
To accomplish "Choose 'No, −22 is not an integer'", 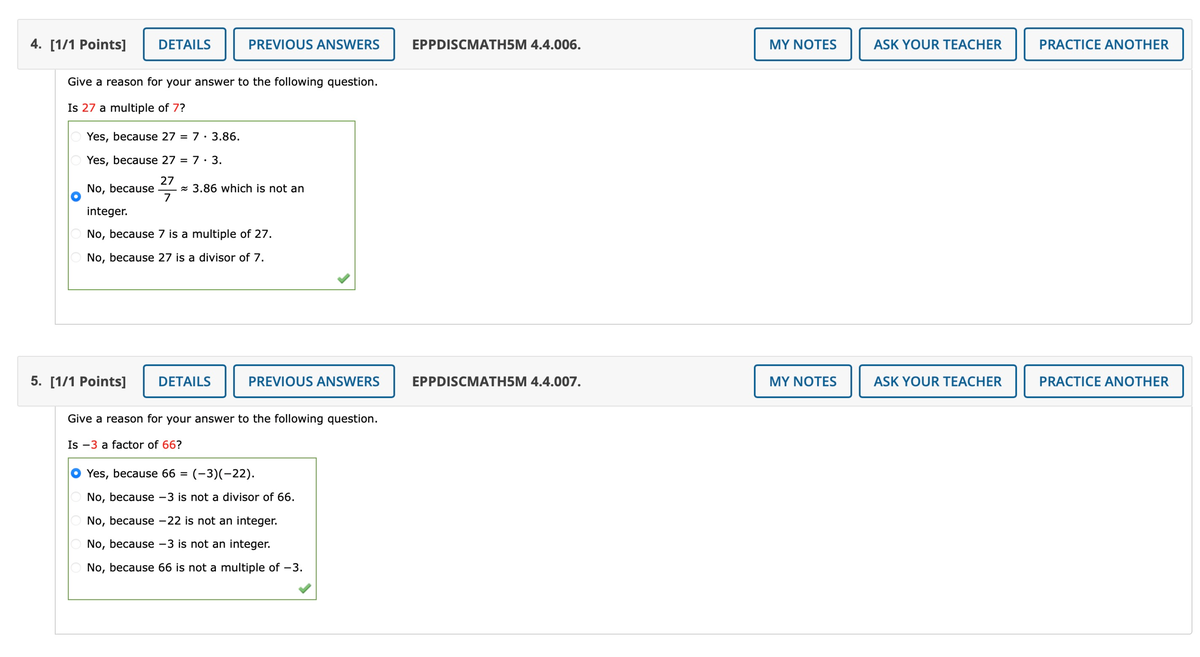I will click(76, 520).
